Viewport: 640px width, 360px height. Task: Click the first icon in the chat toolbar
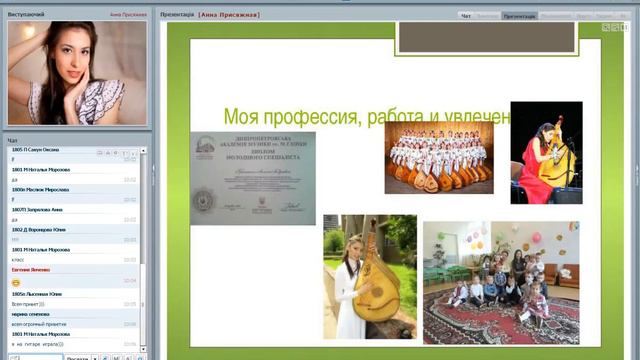(100, 153)
